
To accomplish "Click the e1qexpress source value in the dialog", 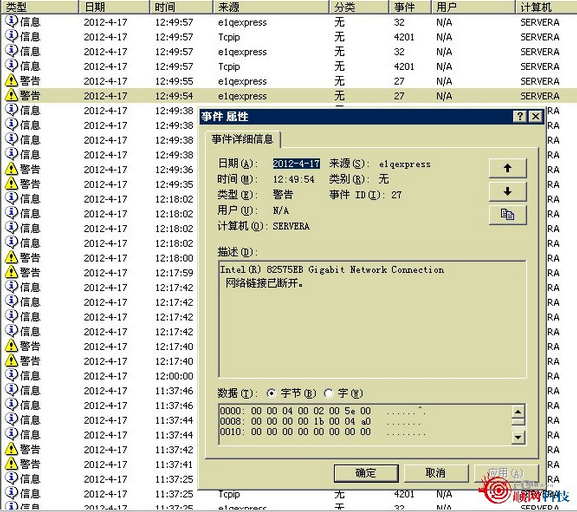I will pyautogui.click(x=405, y=164).
